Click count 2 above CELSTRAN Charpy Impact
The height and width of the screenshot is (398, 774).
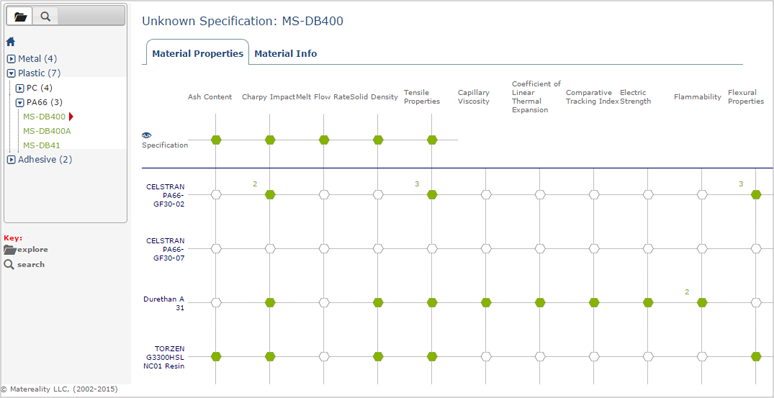tap(255, 184)
